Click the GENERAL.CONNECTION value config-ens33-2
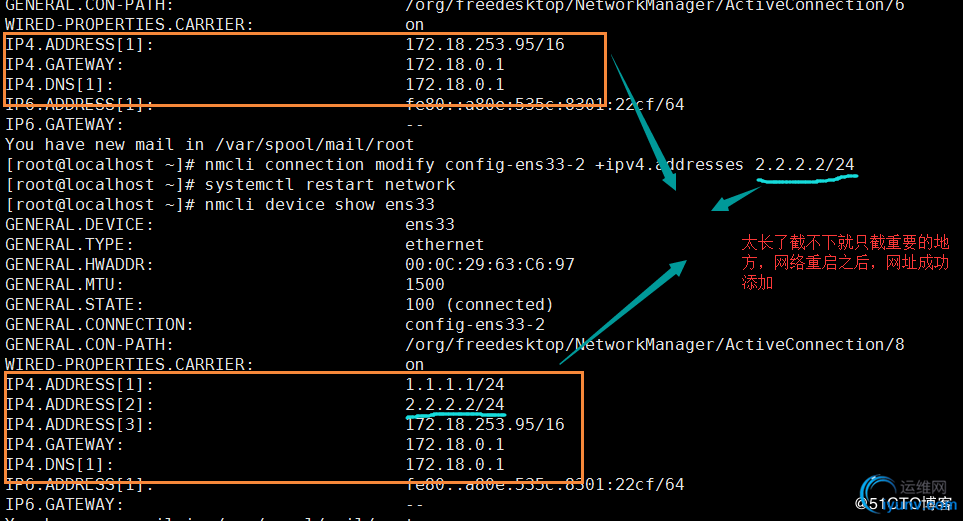Screen dimensions: 963x521 (475, 324)
